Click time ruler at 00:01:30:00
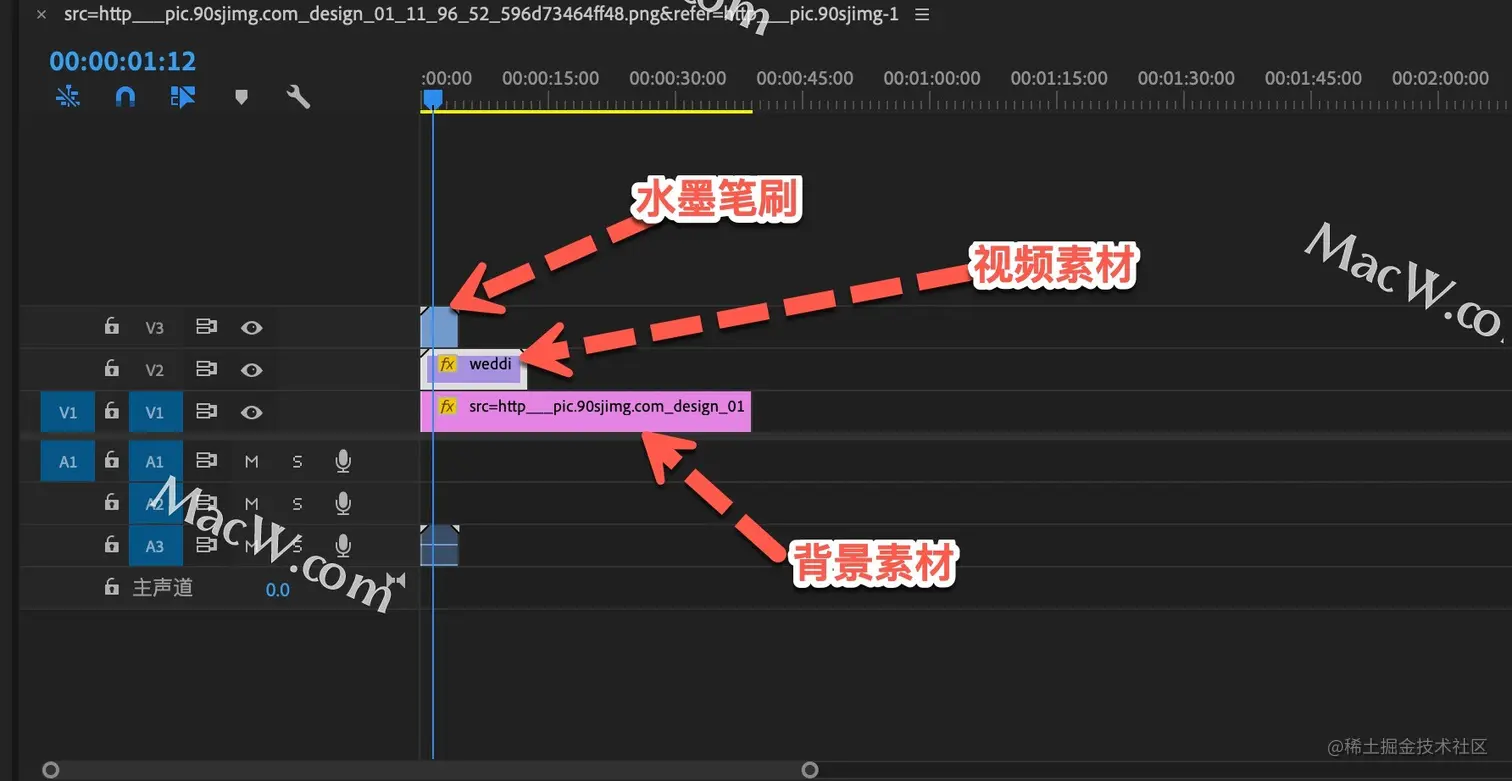 [1186, 78]
